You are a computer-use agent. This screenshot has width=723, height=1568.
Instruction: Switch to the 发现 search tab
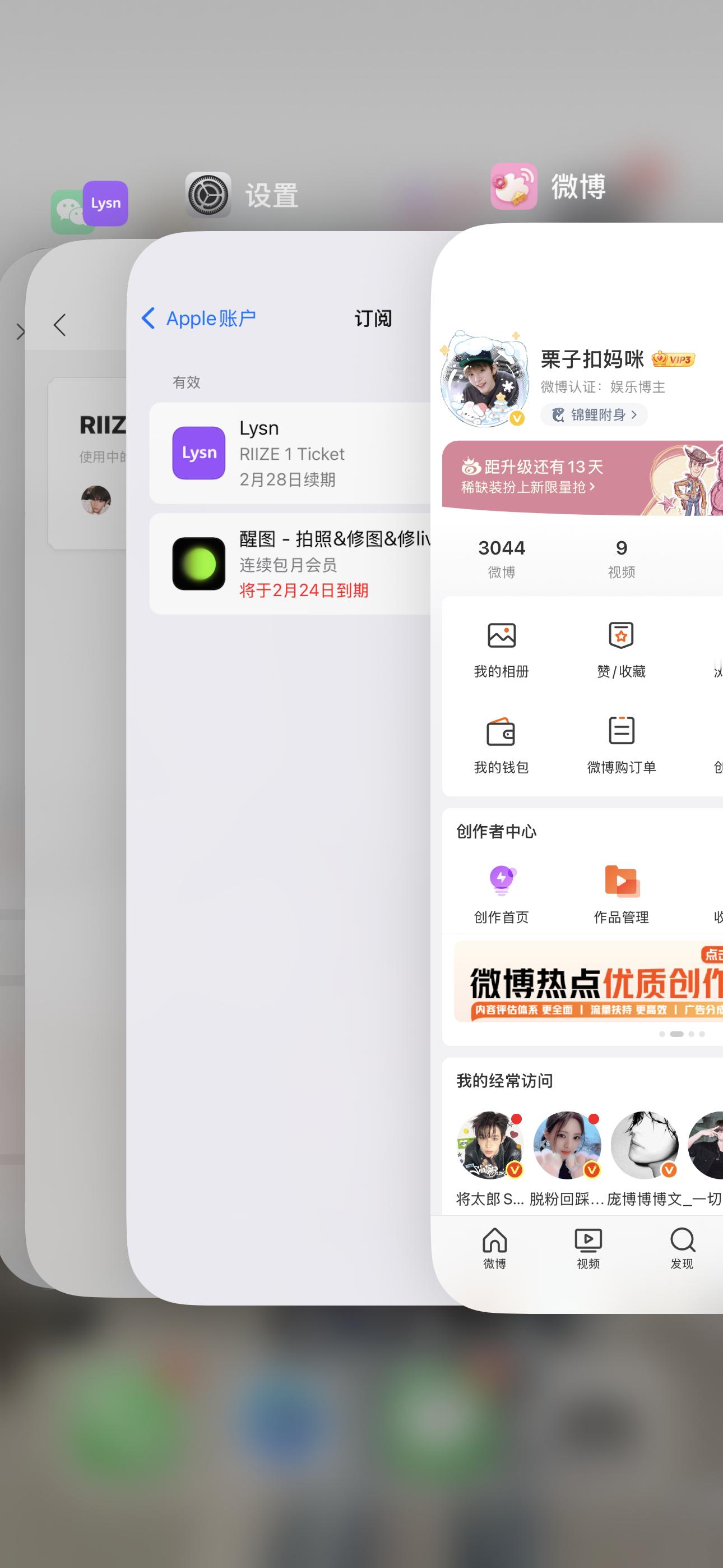[x=682, y=1247]
